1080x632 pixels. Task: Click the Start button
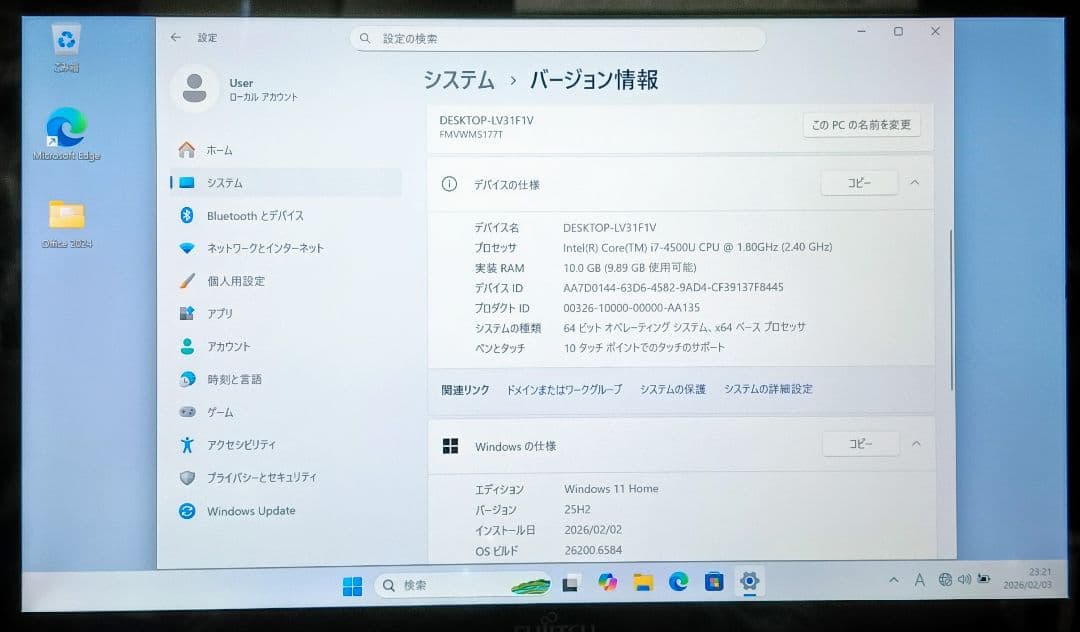pyautogui.click(x=353, y=581)
